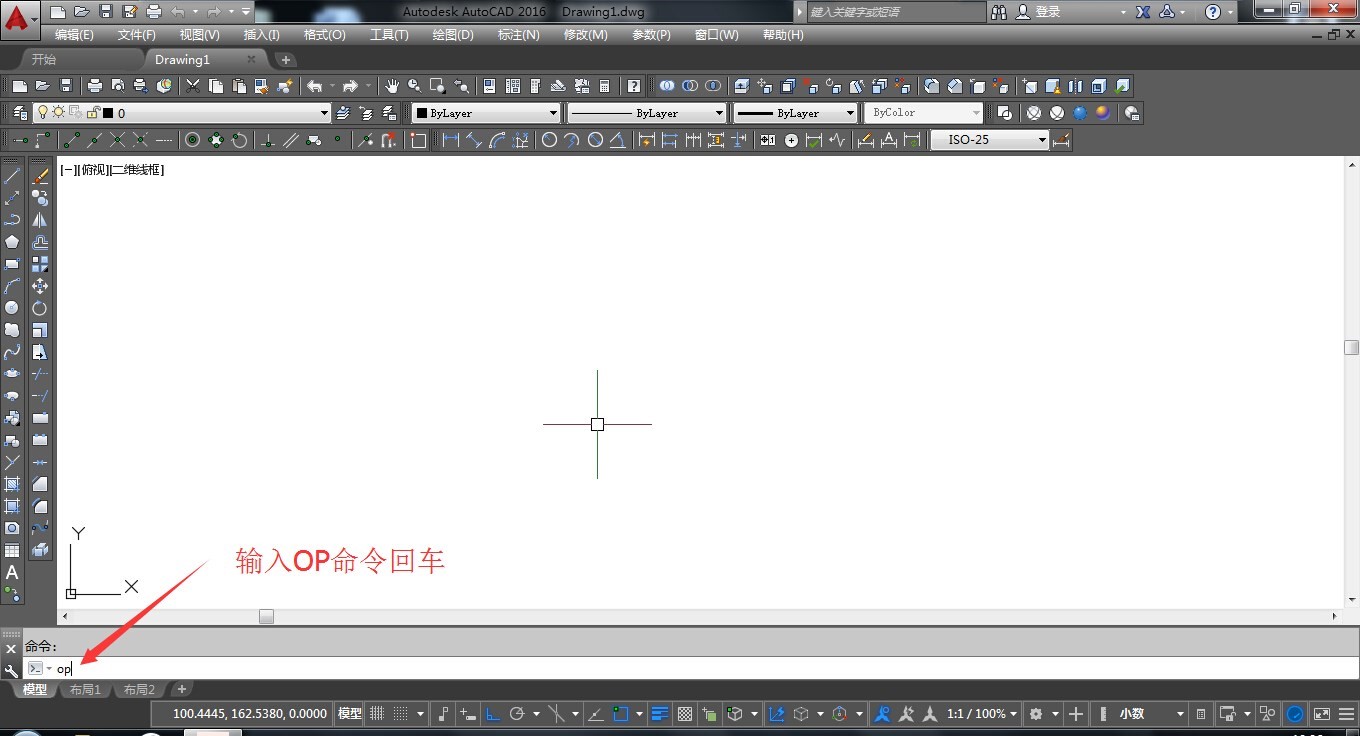
Task: Click the Linear dimension icon
Action: coord(450,140)
